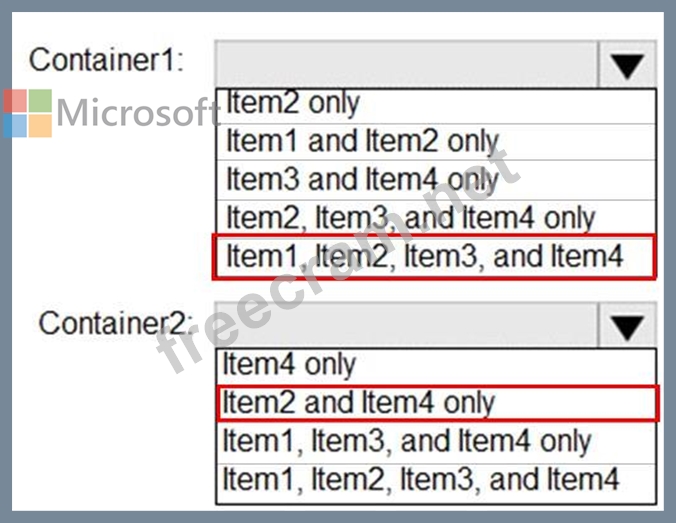The height and width of the screenshot is (523, 676).
Task: Click the Container1 dropdown arrow button
Action: [627, 65]
